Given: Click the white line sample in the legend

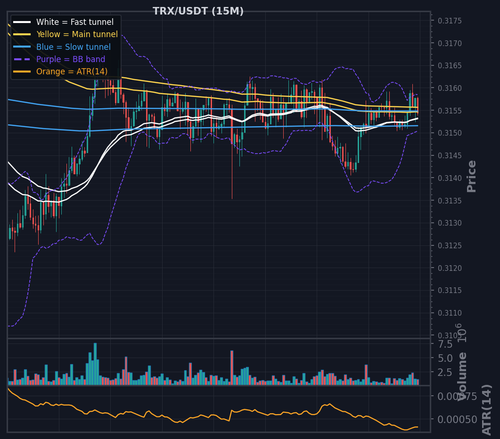Looking at the screenshot, I should point(22,22).
